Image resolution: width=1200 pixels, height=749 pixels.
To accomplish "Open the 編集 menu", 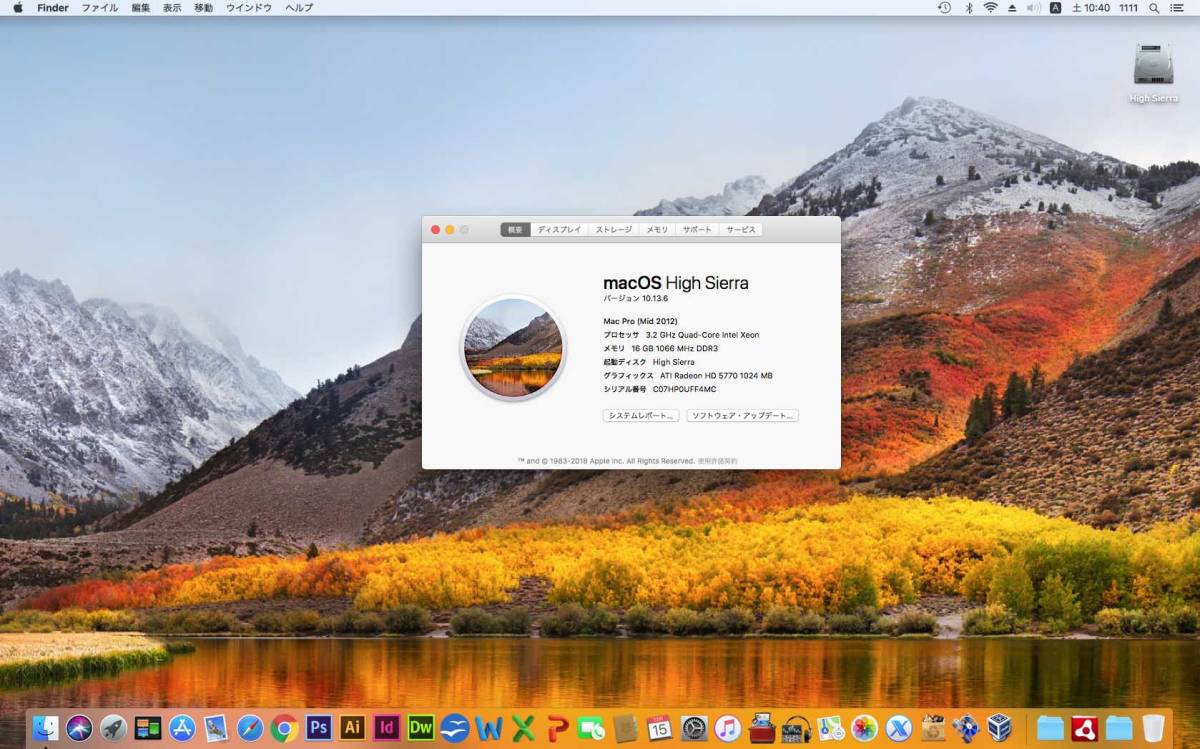I will tap(141, 7).
